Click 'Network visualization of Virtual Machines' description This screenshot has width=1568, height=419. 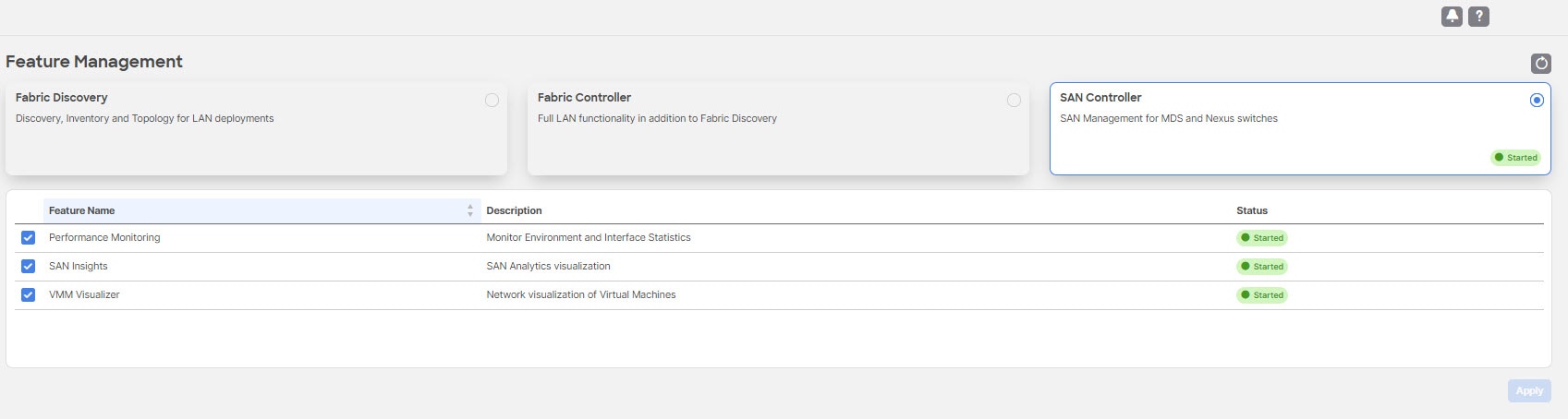(x=581, y=294)
